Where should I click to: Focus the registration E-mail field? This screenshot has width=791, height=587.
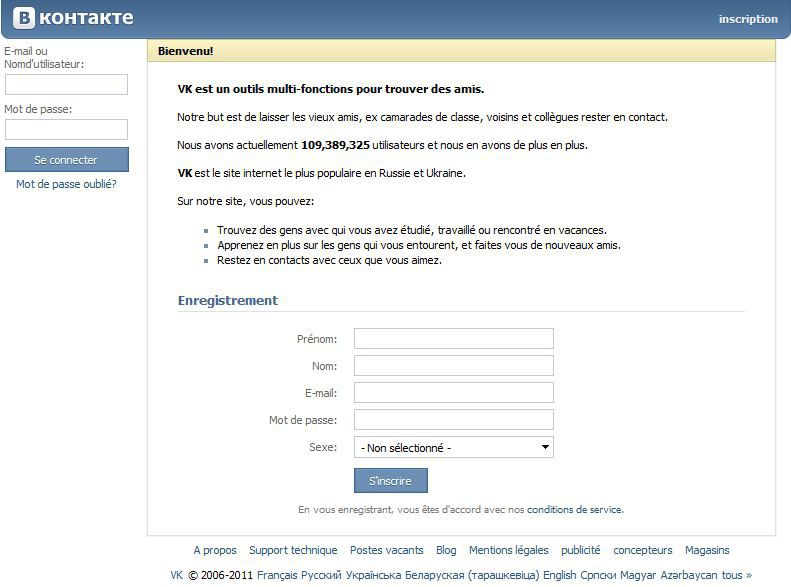[454, 392]
